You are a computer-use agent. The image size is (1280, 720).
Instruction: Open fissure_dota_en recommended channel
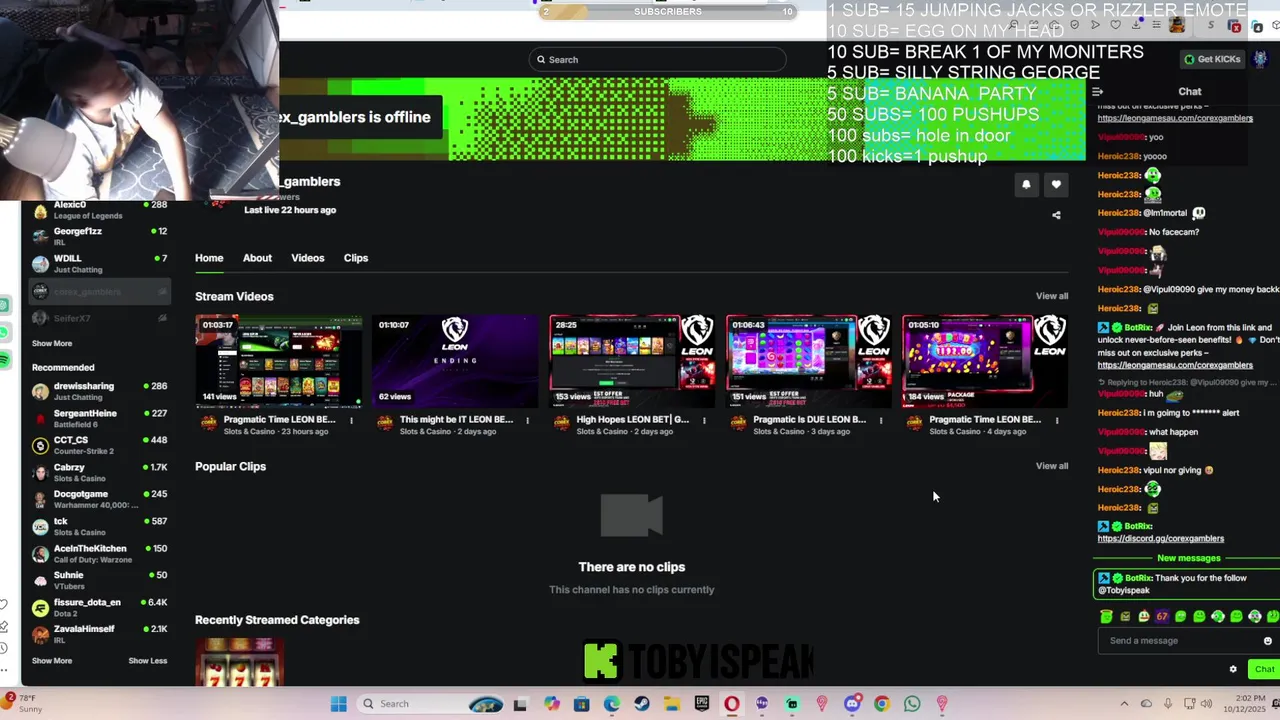100,607
